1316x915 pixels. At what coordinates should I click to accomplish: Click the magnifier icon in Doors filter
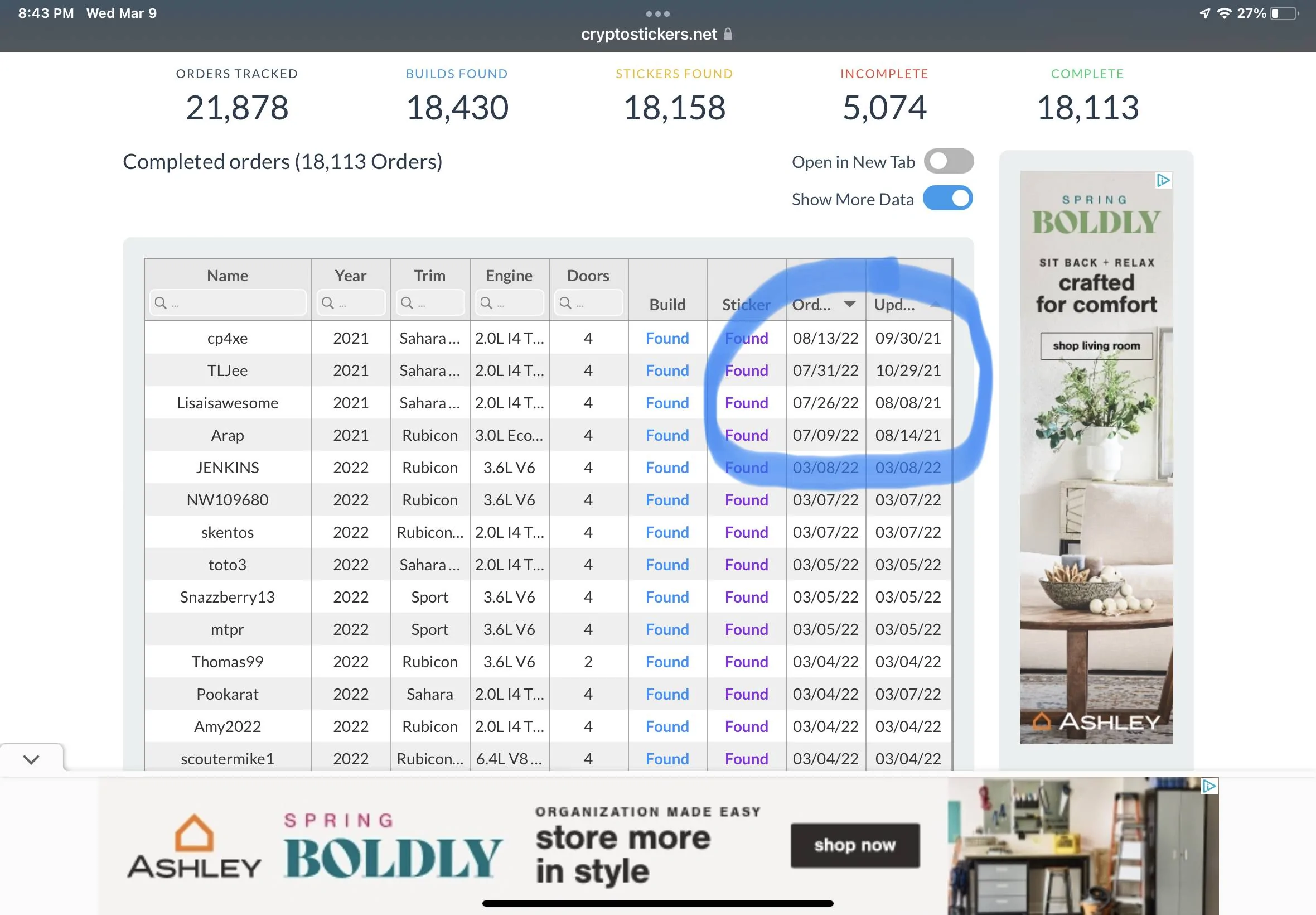565,303
